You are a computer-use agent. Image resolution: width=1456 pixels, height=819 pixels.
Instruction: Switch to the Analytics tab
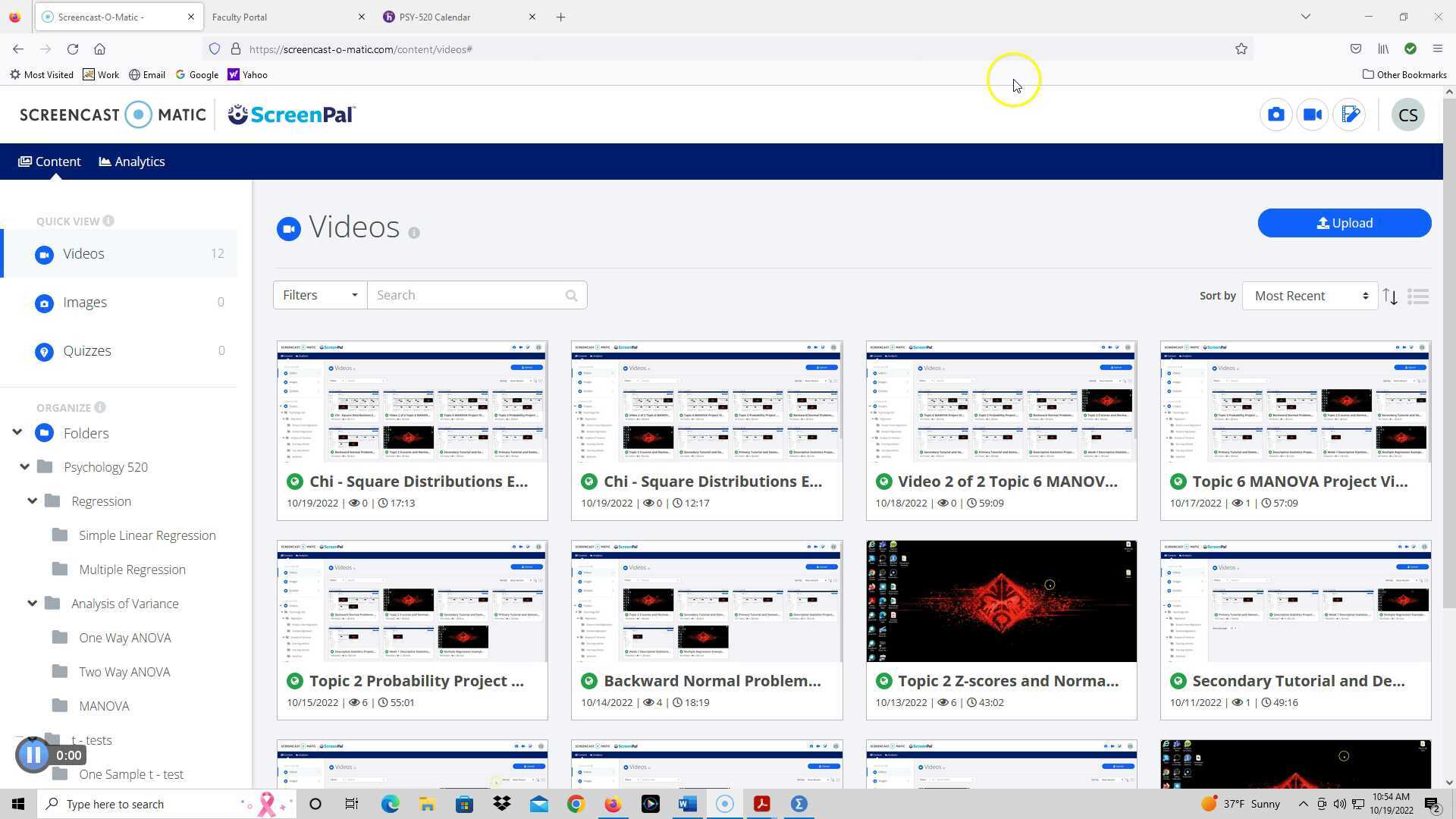[x=132, y=162]
